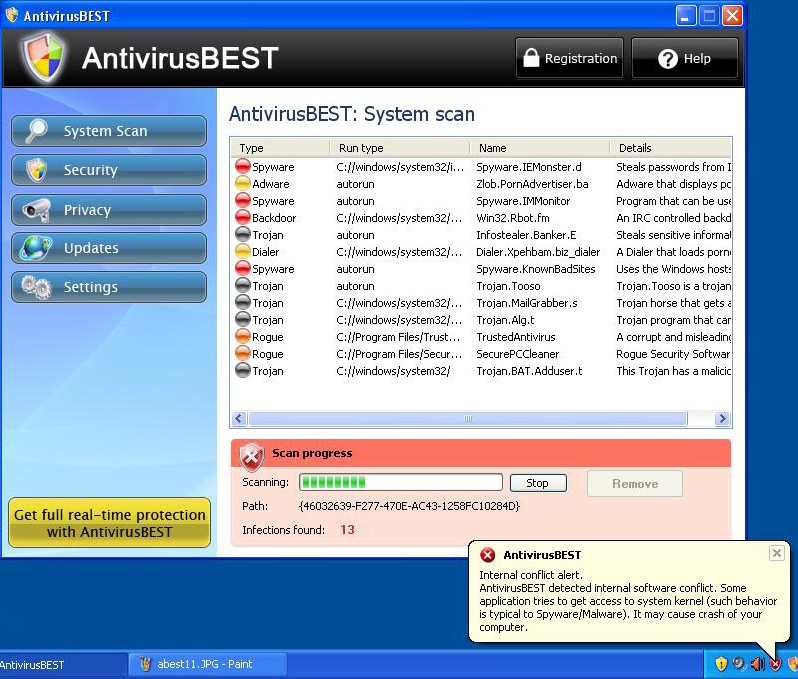Screen dimensions: 798x679
Task: Click the red shield Scan progress icon
Action: [252, 456]
